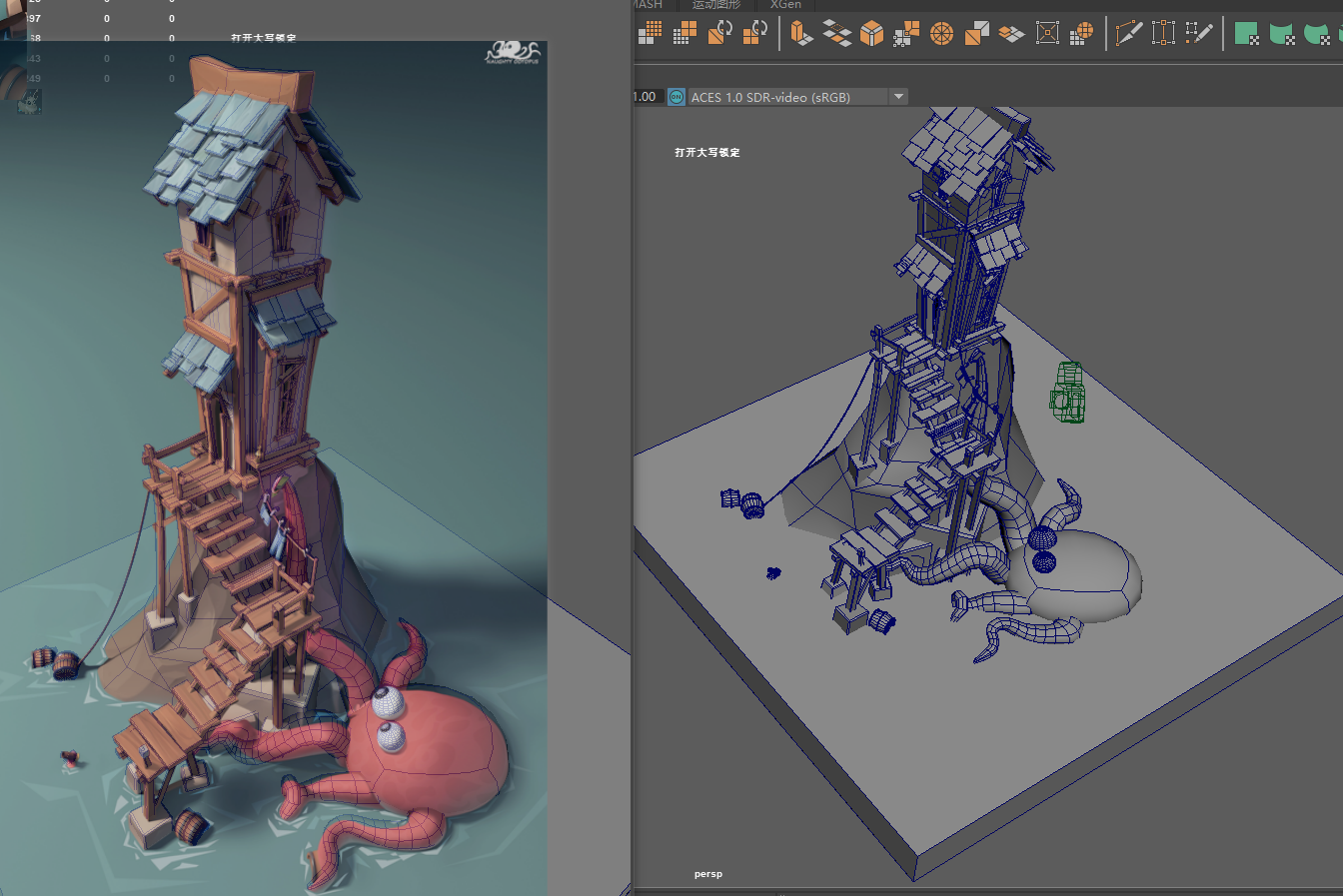Apply Spherical UV mapping green icon
Image resolution: width=1343 pixels, height=896 pixels.
point(1317,33)
